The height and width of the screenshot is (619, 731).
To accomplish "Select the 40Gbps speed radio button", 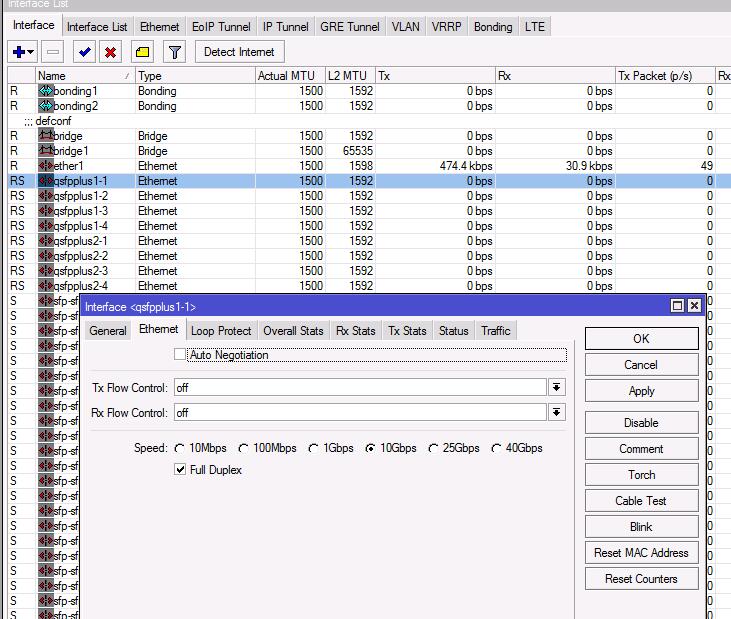I will pyautogui.click(x=497, y=449).
